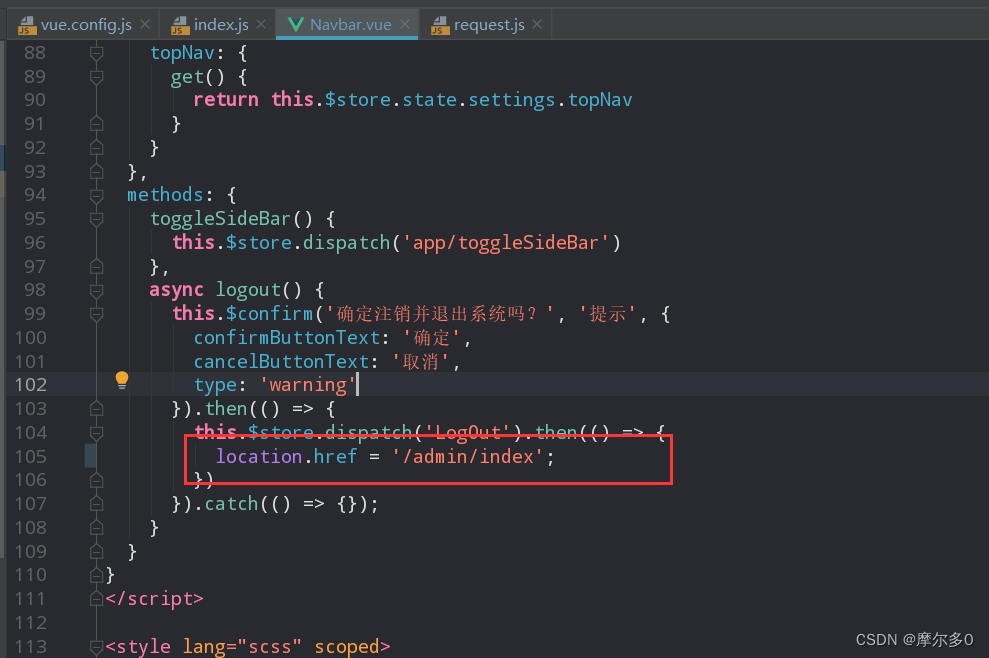Click the cancelButtonText property name
The width and height of the screenshot is (989, 658).
[x=281, y=361]
